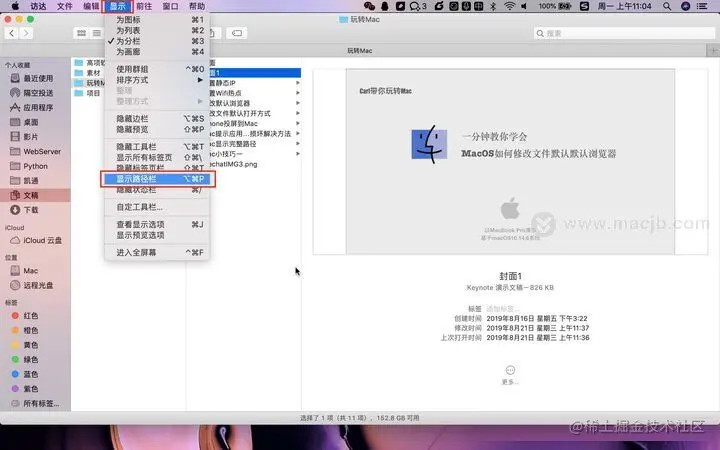Click the QQ penguin icon in menu bar

(x=385, y=6)
